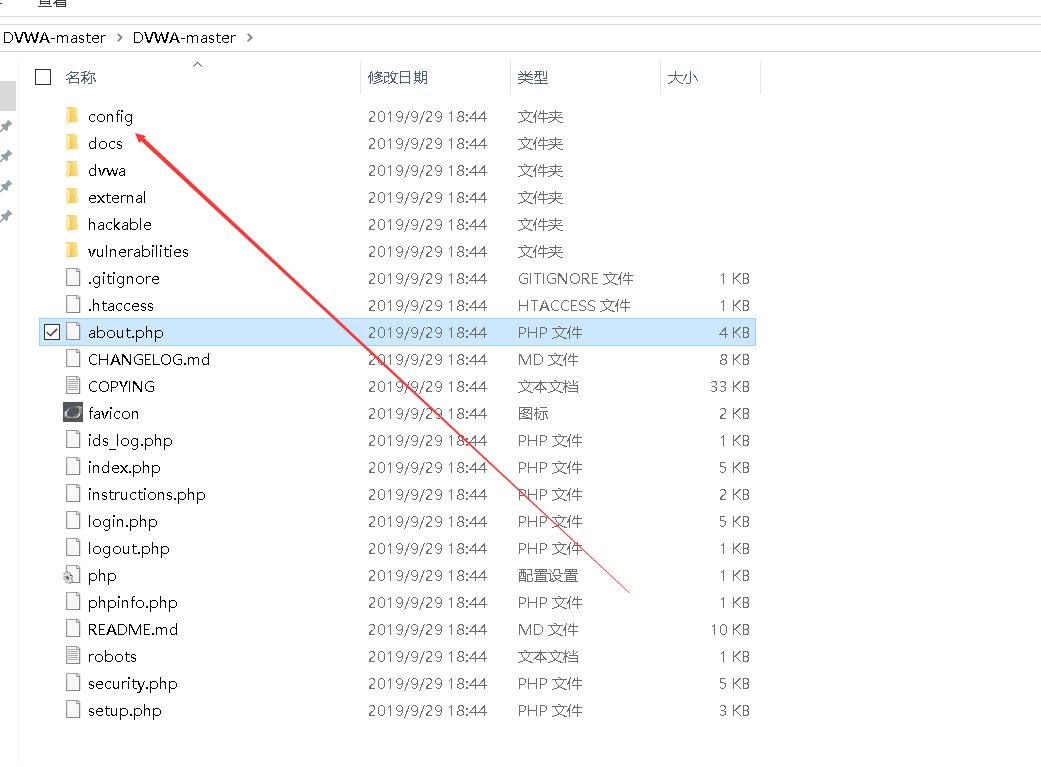This screenshot has width=1041, height=767.
Task: Sort files by 修改日期 column
Action: (398, 78)
